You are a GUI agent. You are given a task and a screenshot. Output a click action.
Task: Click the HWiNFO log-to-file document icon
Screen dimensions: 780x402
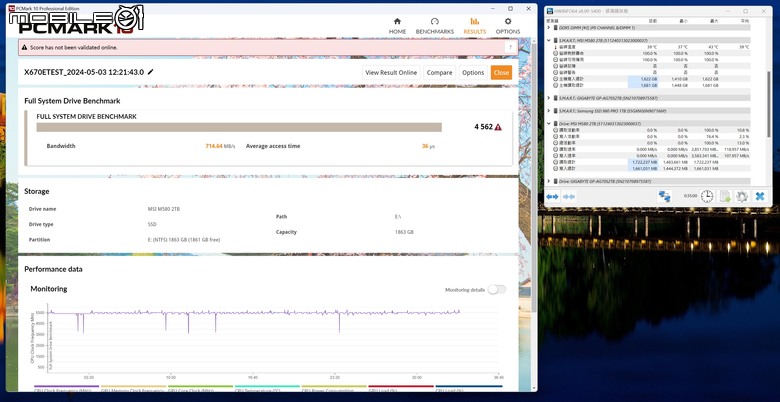725,196
